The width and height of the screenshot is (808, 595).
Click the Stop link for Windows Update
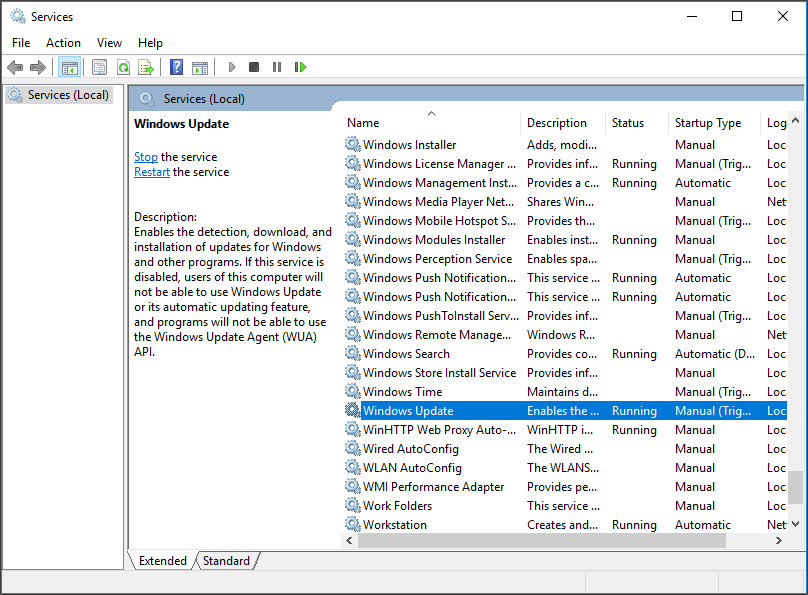click(x=145, y=156)
